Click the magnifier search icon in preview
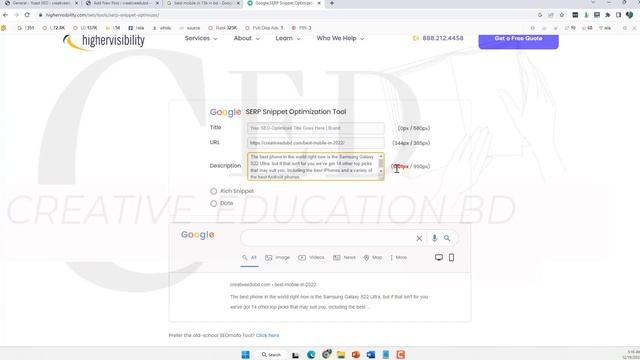Viewport: 640px width, 360px height. point(447,238)
